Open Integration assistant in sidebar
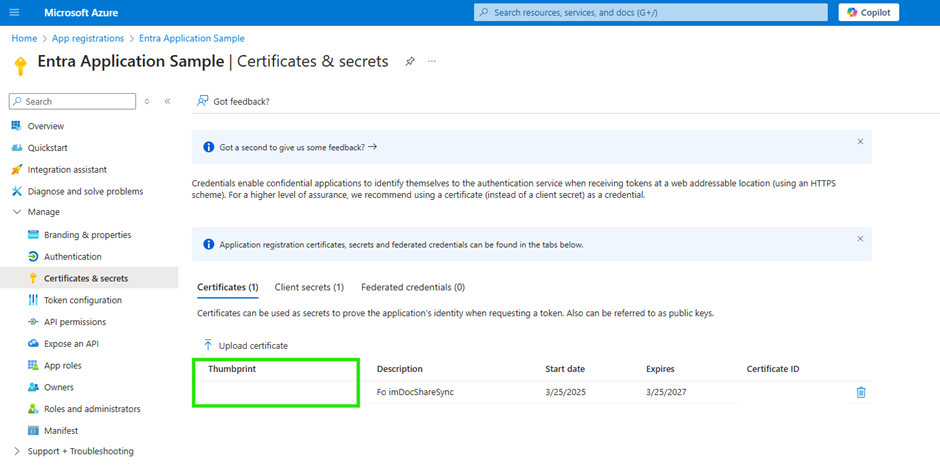Screen dimensions: 940x476 pyautogui.click(x=67, y=170)
